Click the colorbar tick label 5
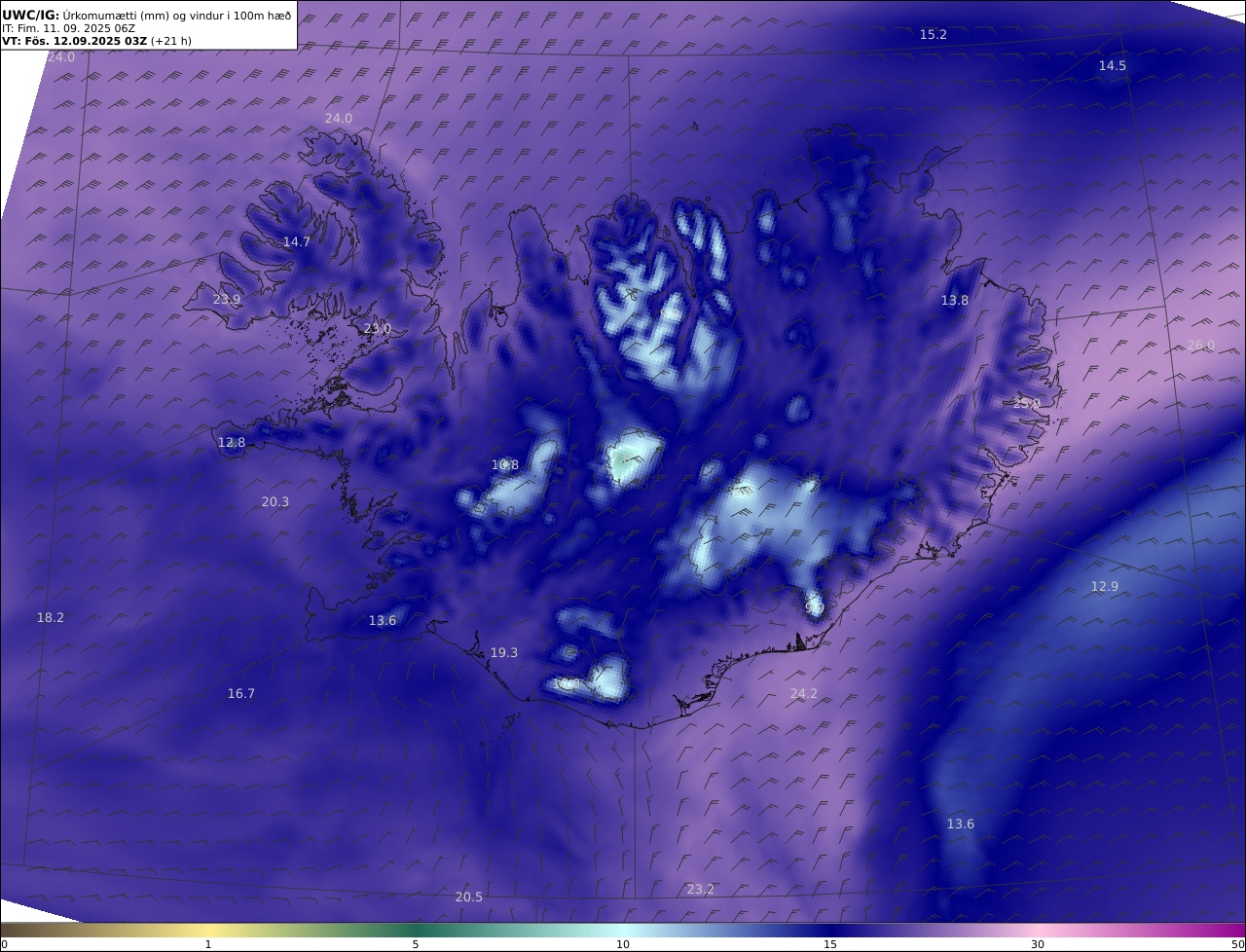 pos(416,944)
